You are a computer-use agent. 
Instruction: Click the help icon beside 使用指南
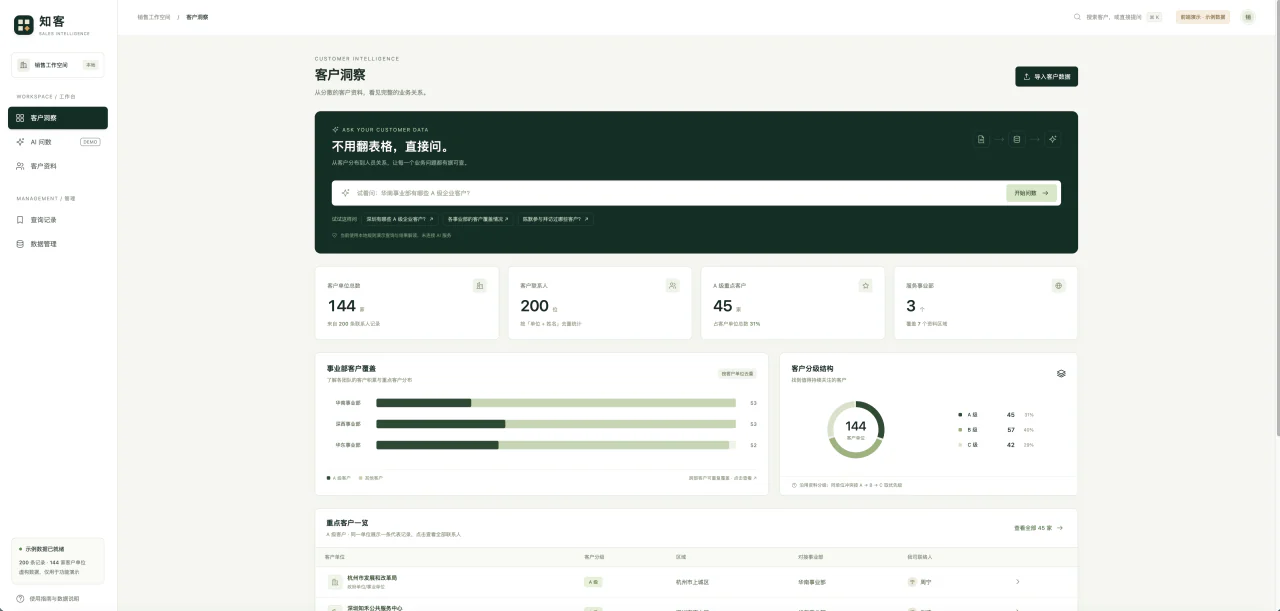(x=20, y=599)
